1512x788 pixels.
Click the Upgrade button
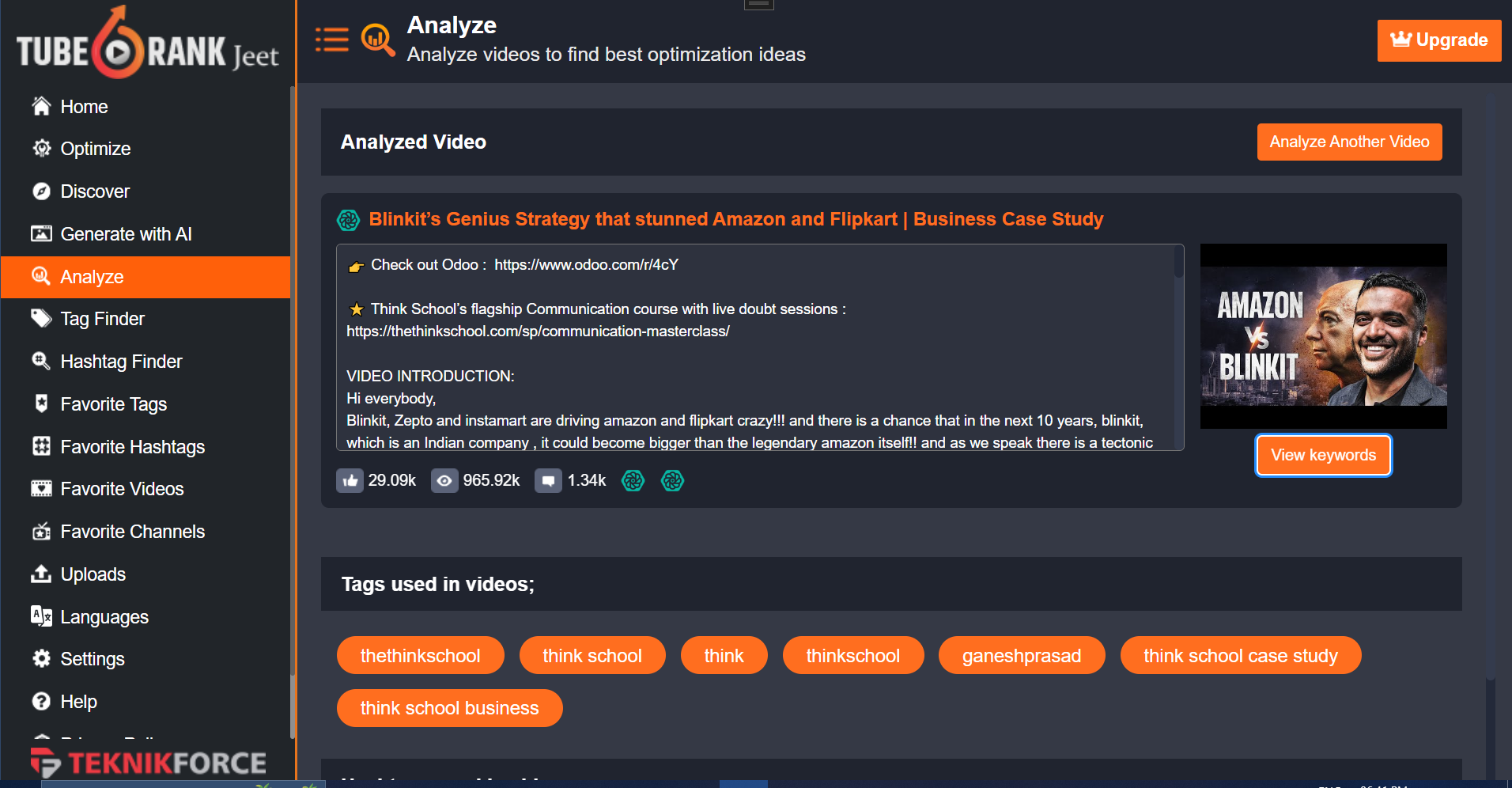pyautogui.click(x=1439, y=40)
